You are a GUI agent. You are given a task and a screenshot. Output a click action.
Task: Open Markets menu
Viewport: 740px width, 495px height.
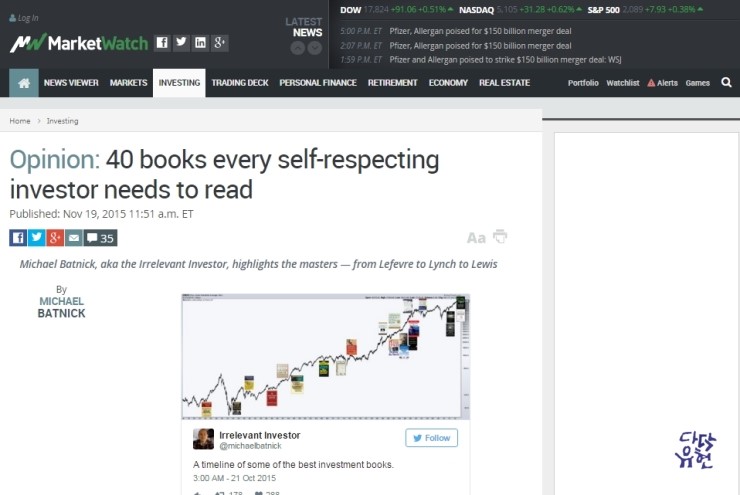pyautogui.click(x=128, y=83)
